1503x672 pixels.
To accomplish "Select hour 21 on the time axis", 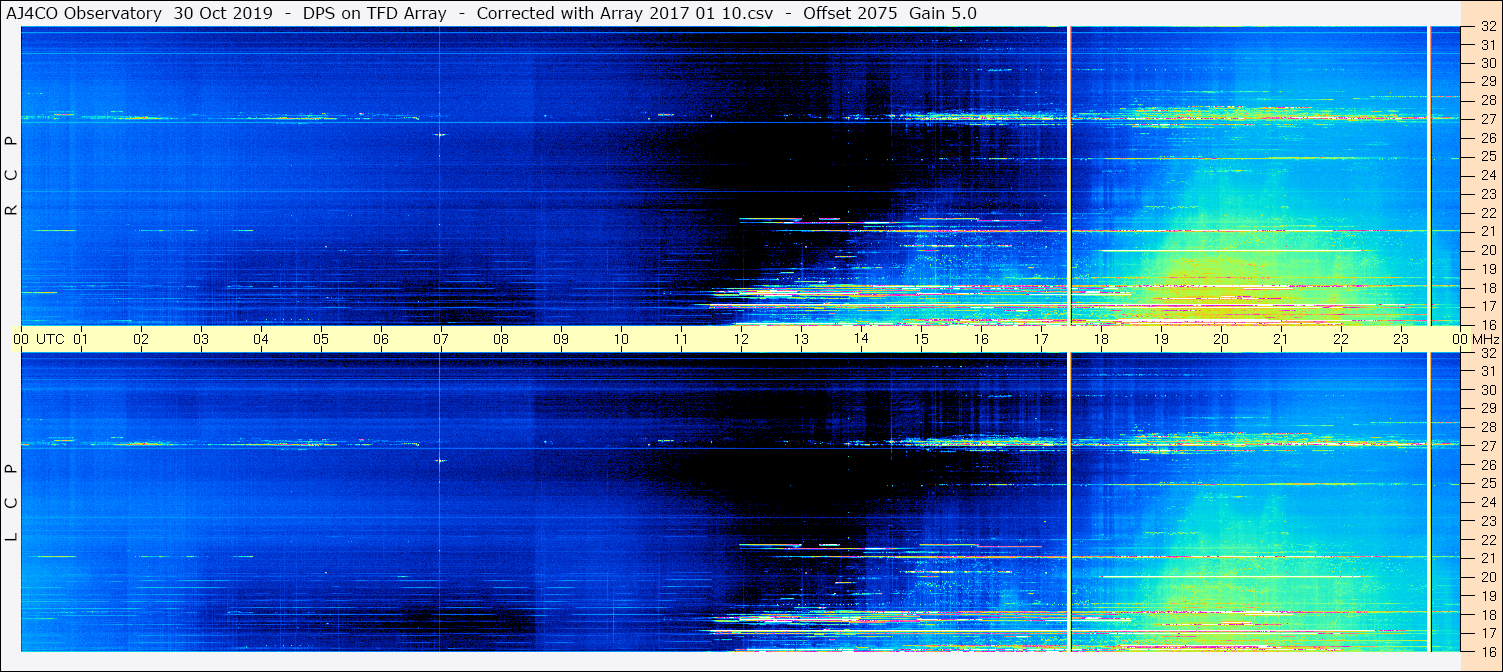I will tap(1281, 339).
